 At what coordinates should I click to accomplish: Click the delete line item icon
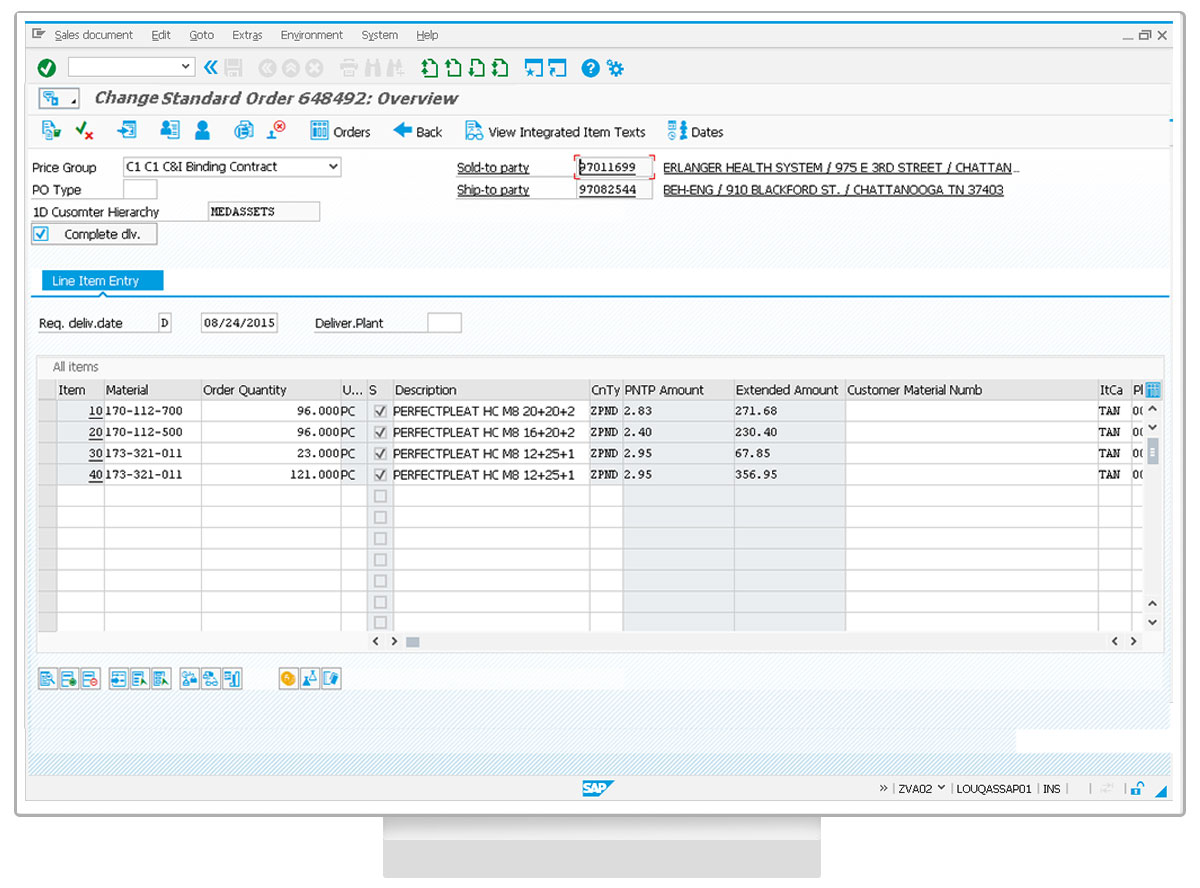[90, 679]
